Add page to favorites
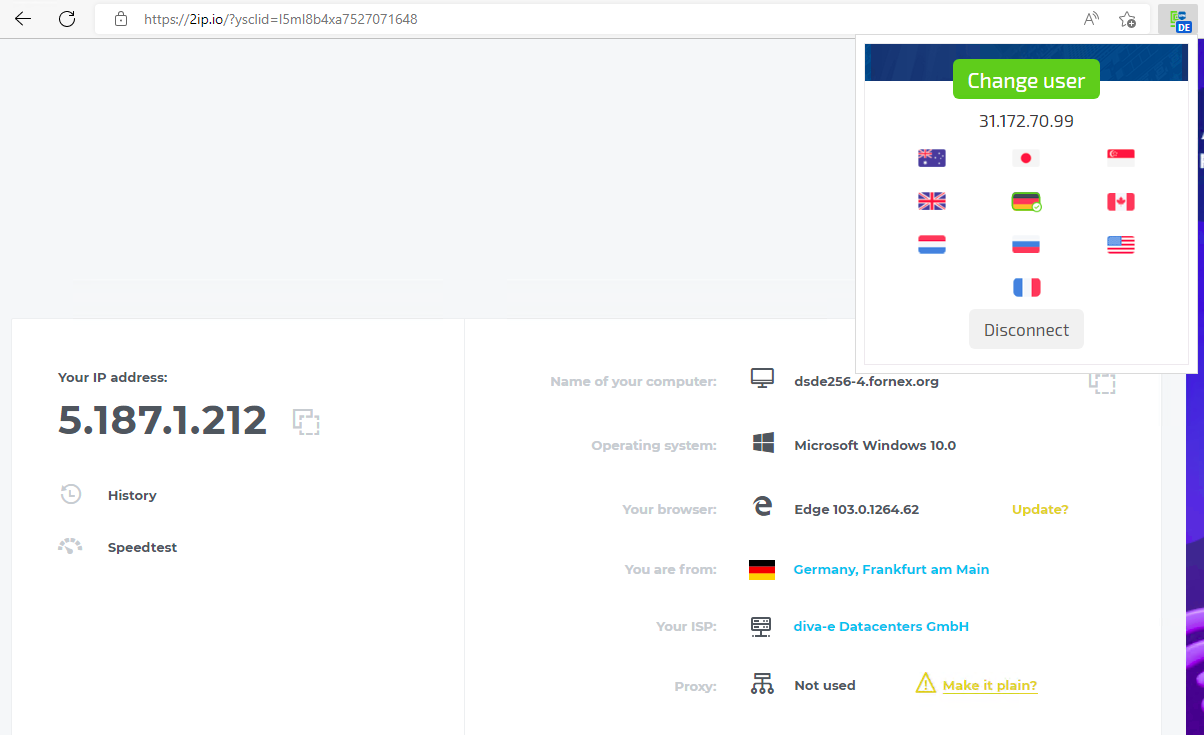The image size is (1204, 735). pos(1127,19)
